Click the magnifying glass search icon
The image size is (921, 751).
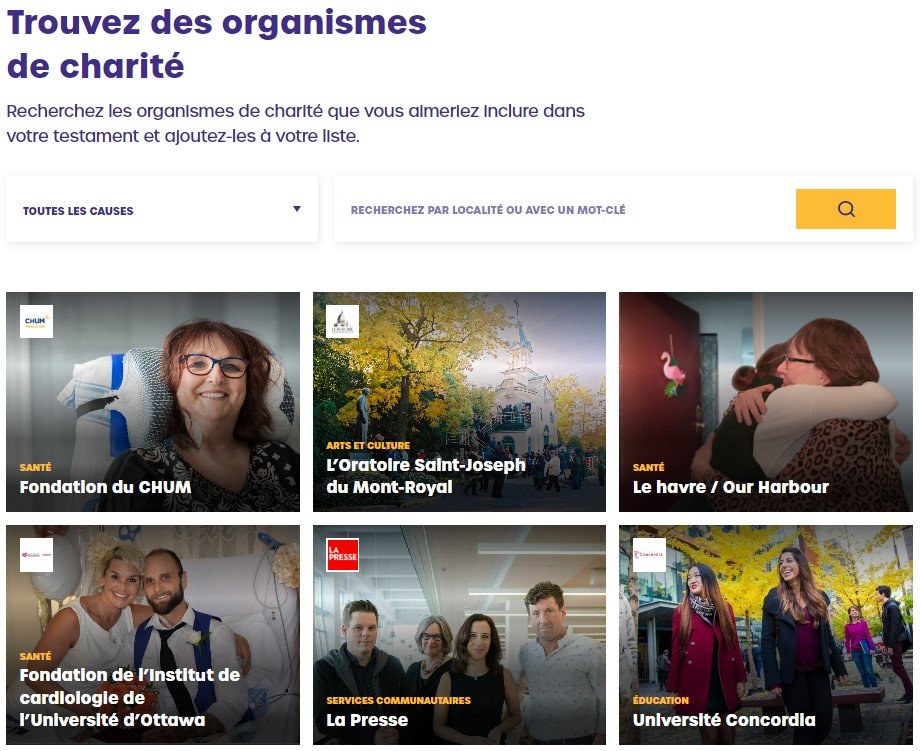pyautogui.click(x=845, y=209)
